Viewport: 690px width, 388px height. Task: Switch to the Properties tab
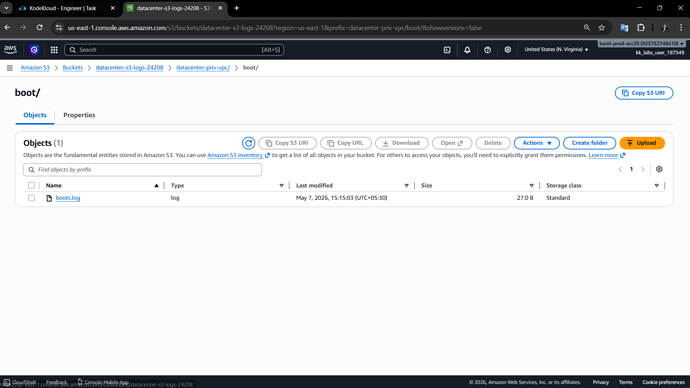[x=79, y=115]
